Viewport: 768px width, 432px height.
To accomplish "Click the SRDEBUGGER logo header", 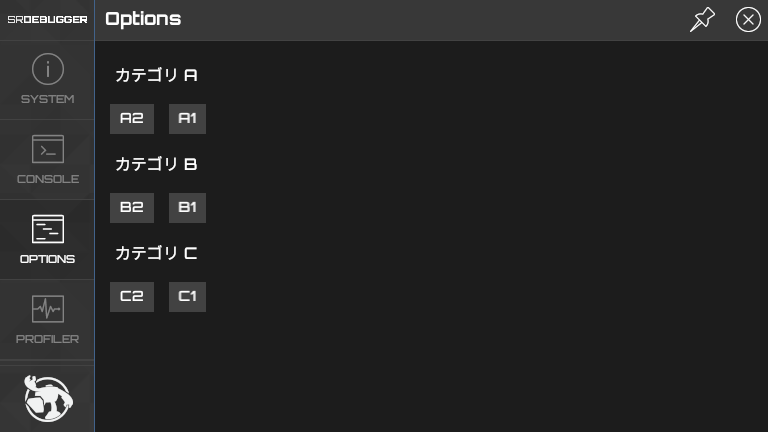I will (x=47, y=19).
